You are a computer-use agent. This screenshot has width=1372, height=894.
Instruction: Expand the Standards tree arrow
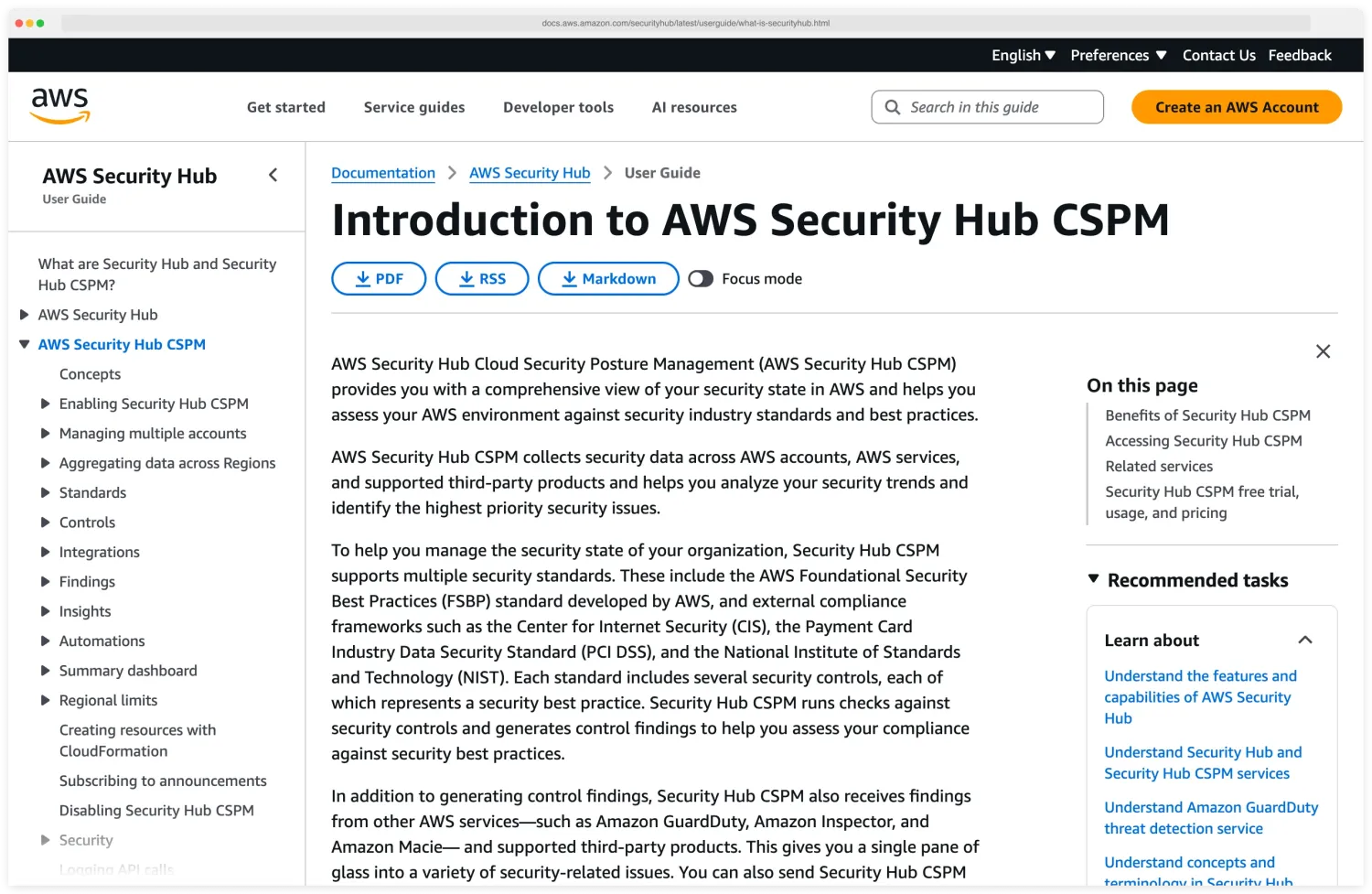[x=46, y=492]
